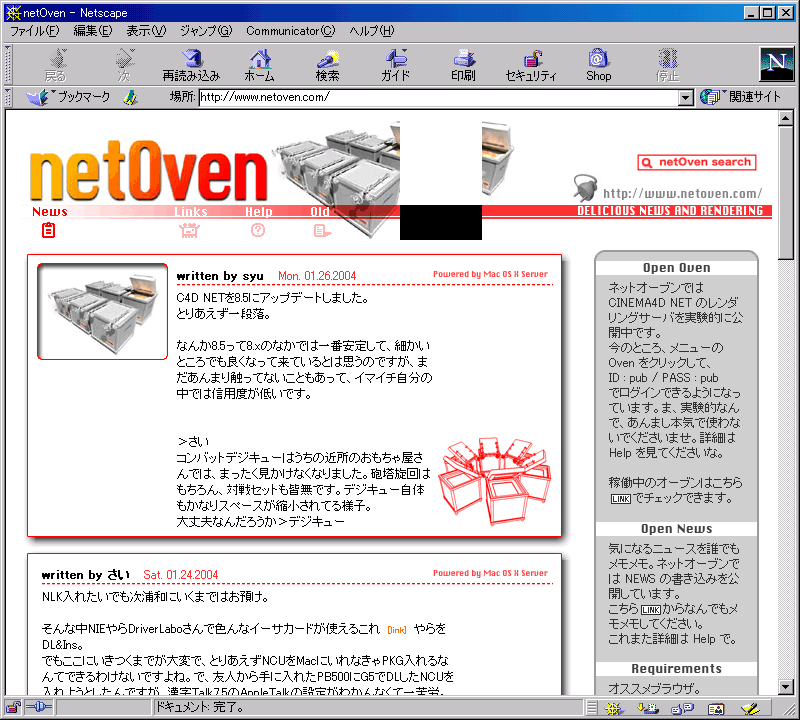Click the Netscape N logo

pos(777,64)
